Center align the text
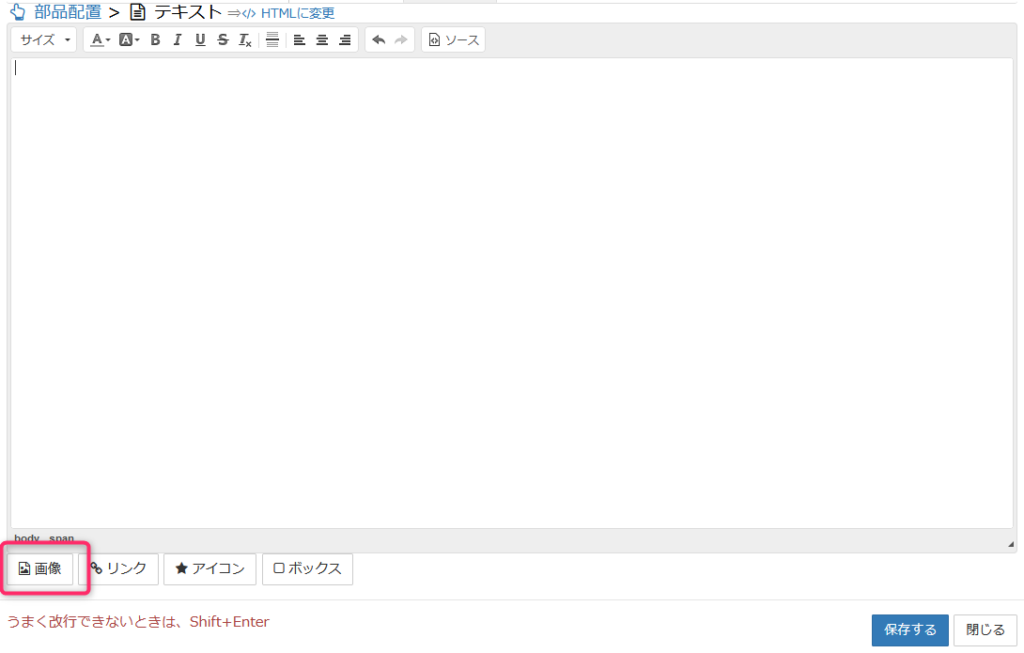 click(322, 40)
